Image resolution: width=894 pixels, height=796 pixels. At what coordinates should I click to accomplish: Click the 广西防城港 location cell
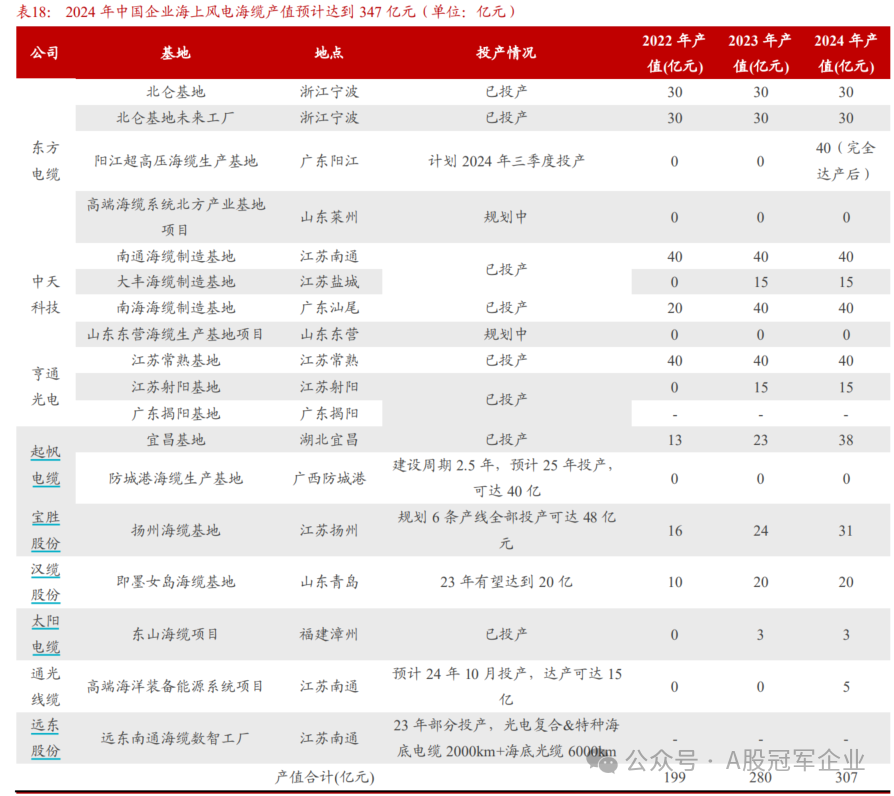pos(329,478)
